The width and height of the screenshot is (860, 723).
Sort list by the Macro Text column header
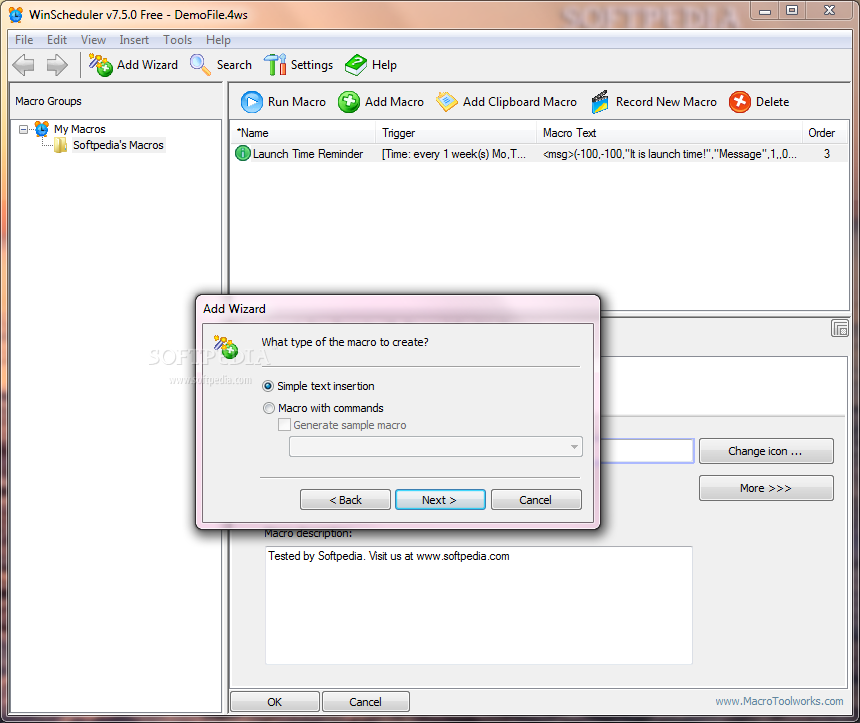tap(669, 133)
